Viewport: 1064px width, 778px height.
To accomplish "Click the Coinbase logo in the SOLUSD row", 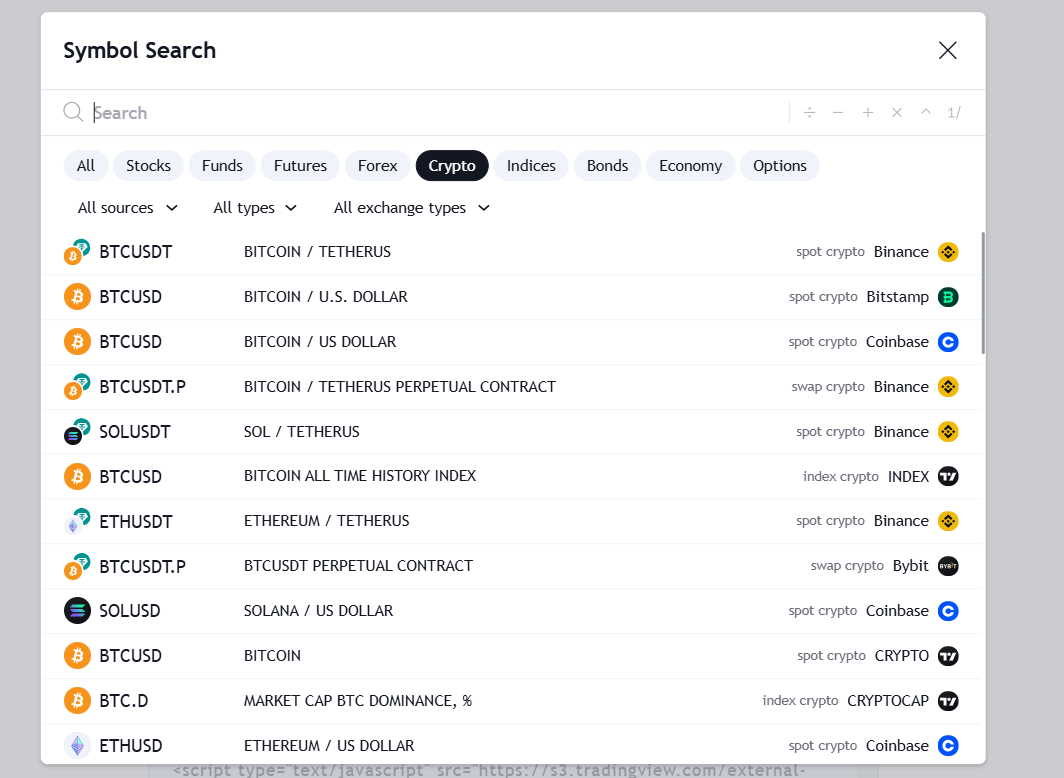I will coord(948,610).
